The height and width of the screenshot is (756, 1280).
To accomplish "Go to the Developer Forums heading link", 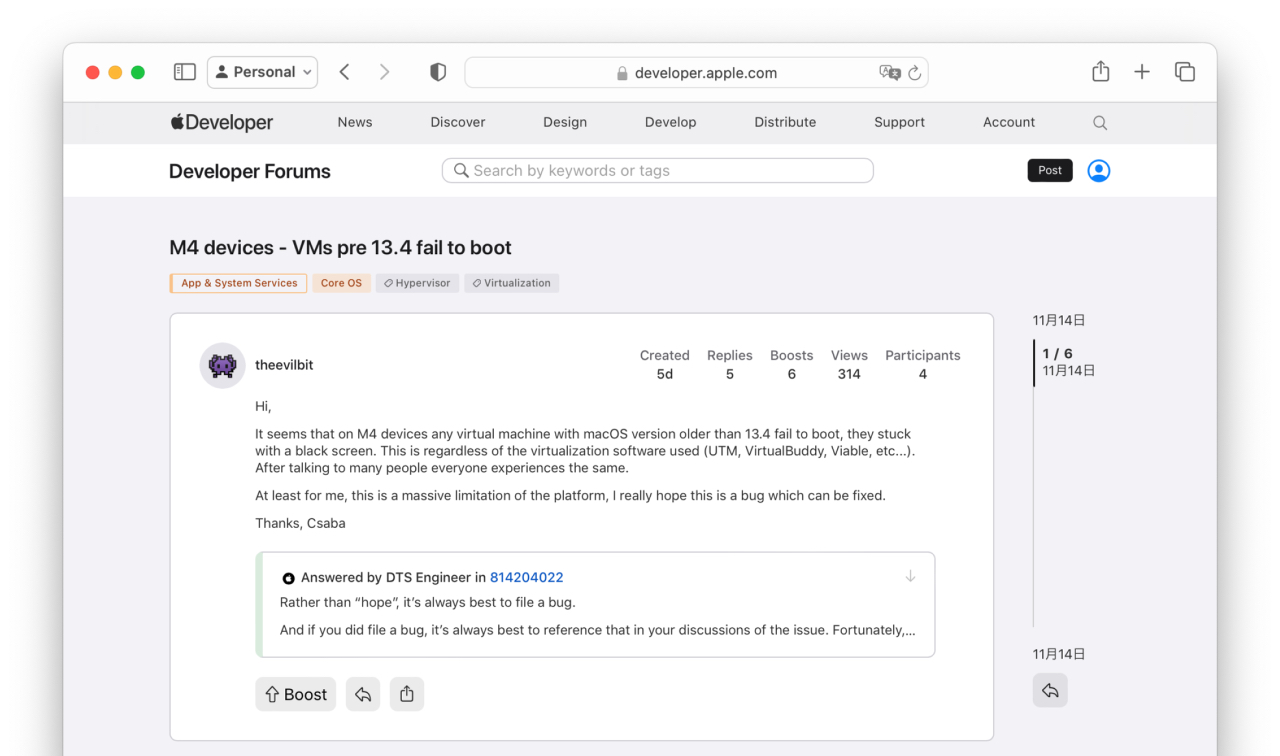I will (250, 171).
